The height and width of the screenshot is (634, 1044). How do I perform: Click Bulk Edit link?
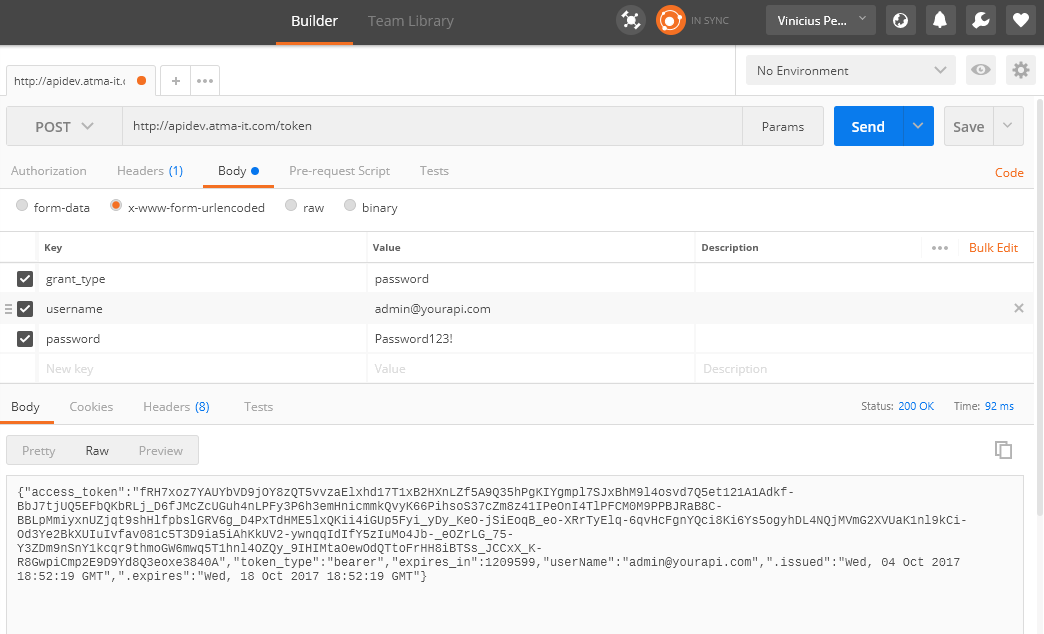coord(993,248)
